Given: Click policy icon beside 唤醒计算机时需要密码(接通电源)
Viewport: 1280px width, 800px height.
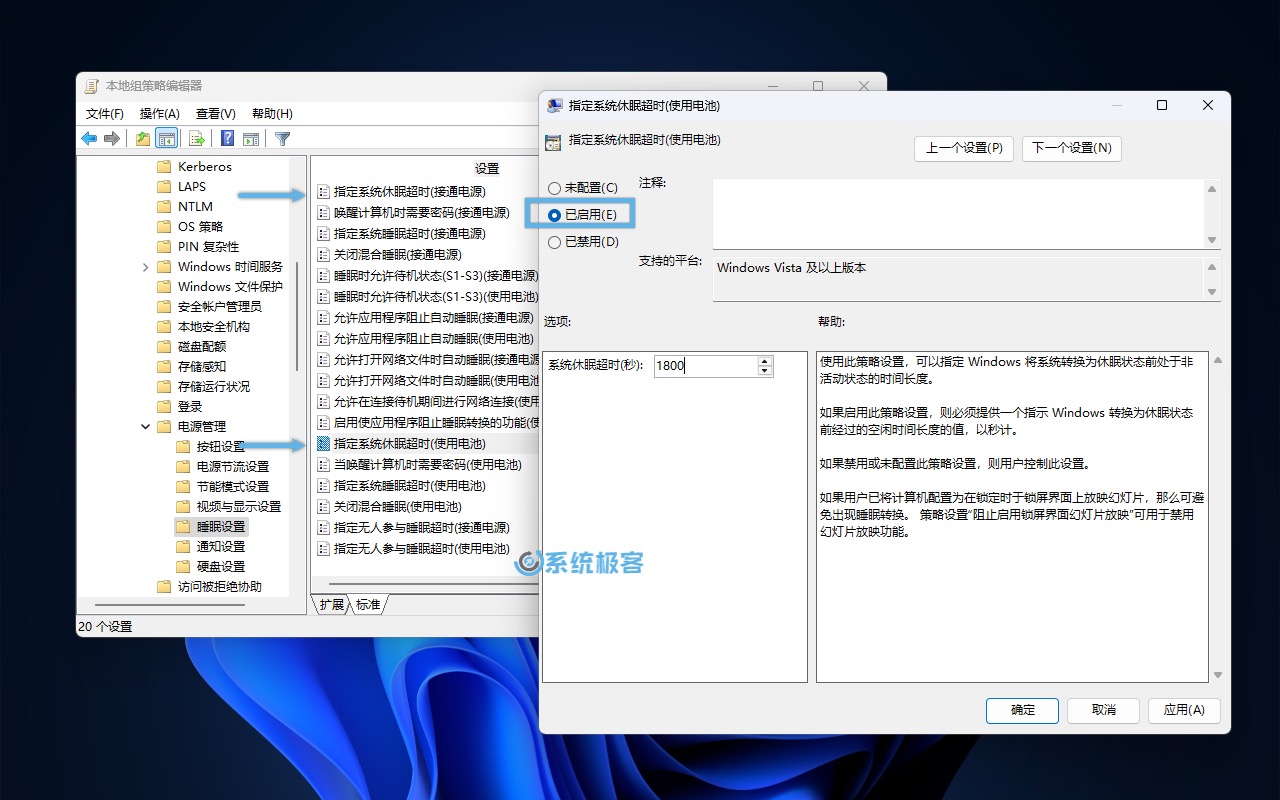Looking at the screenshot, I should (x=323, y=212).
